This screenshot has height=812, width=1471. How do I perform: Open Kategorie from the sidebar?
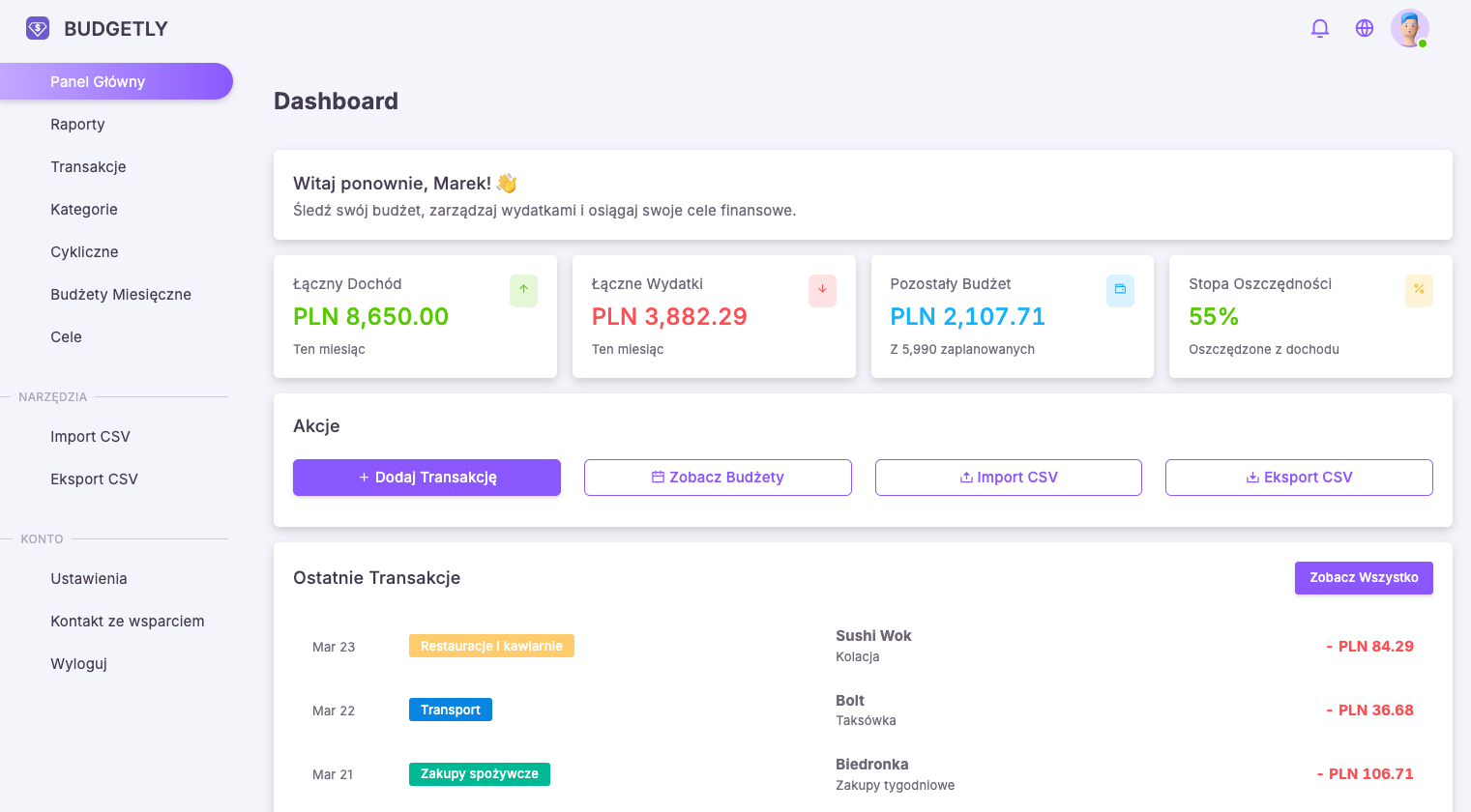[84, 209]
